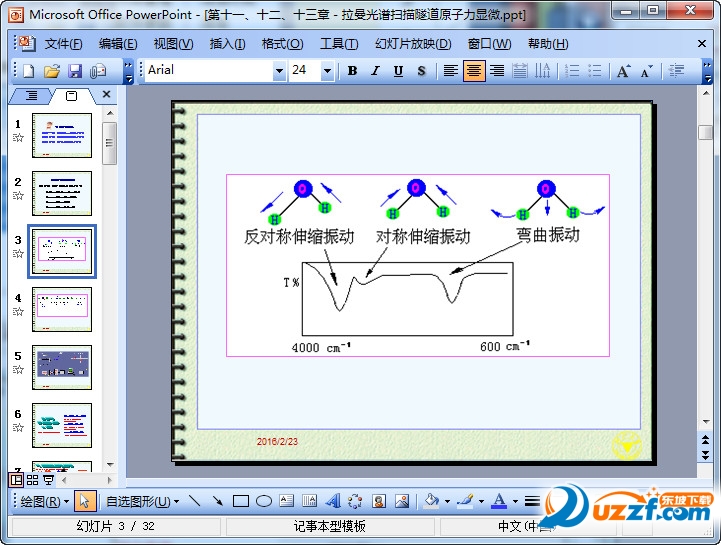Toggle bulleted list

pos(595,71)
